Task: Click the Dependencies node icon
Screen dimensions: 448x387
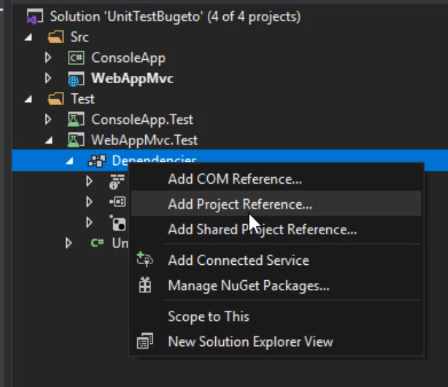Action: pyautogui.click(x=97, y=161)
